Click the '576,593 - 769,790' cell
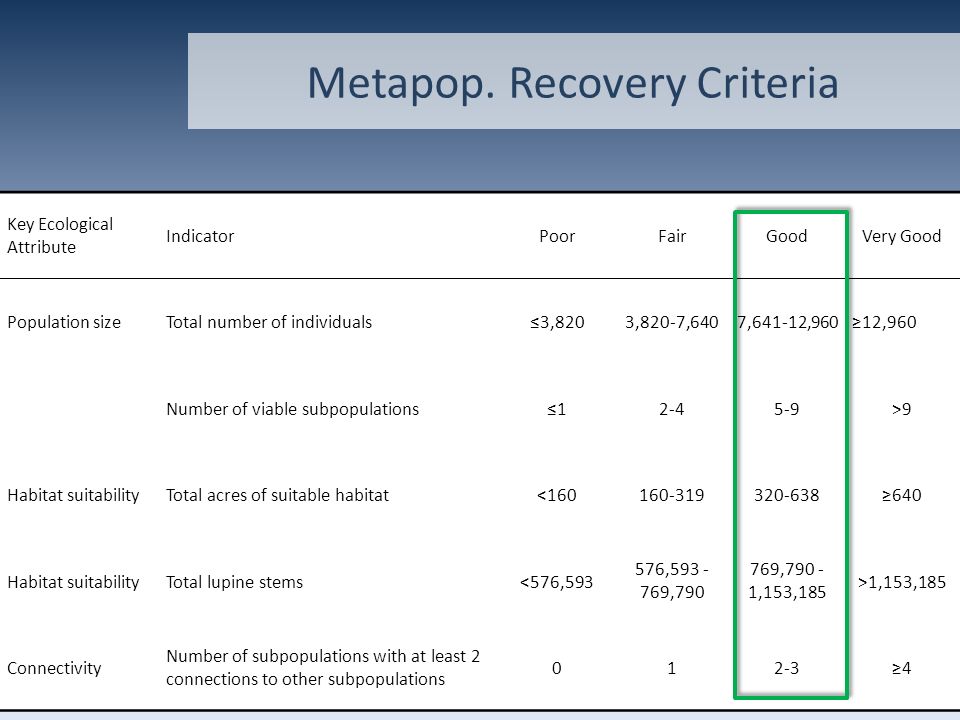Viewport: 960px width, 720px height. pos(672,580)
